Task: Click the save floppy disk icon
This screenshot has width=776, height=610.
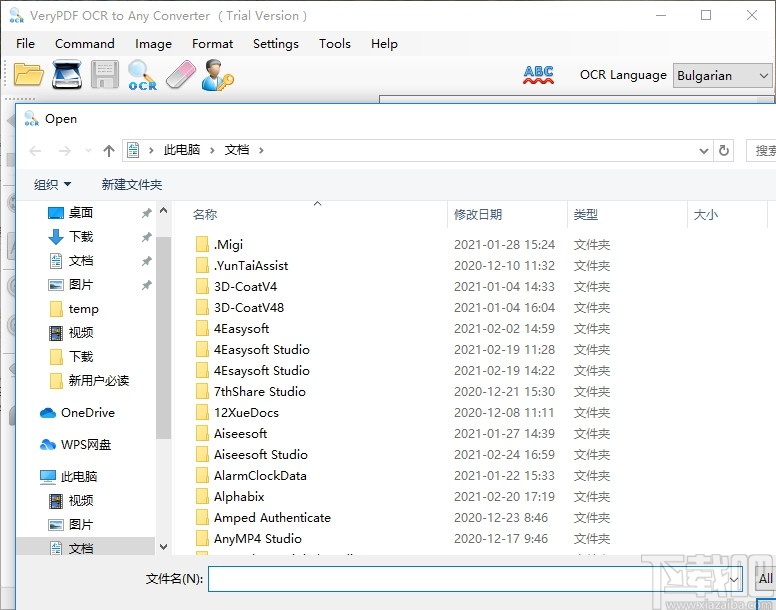Action: pyautogui.click(x=105, y=75)
